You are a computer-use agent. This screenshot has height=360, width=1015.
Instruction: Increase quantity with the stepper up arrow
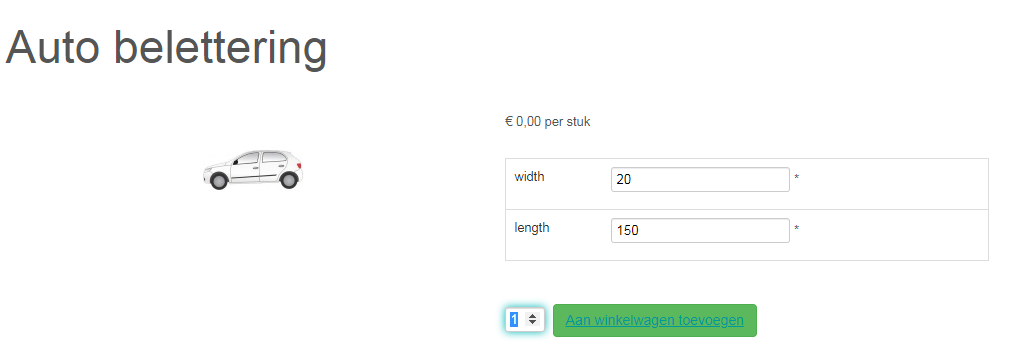click(532, 316)
